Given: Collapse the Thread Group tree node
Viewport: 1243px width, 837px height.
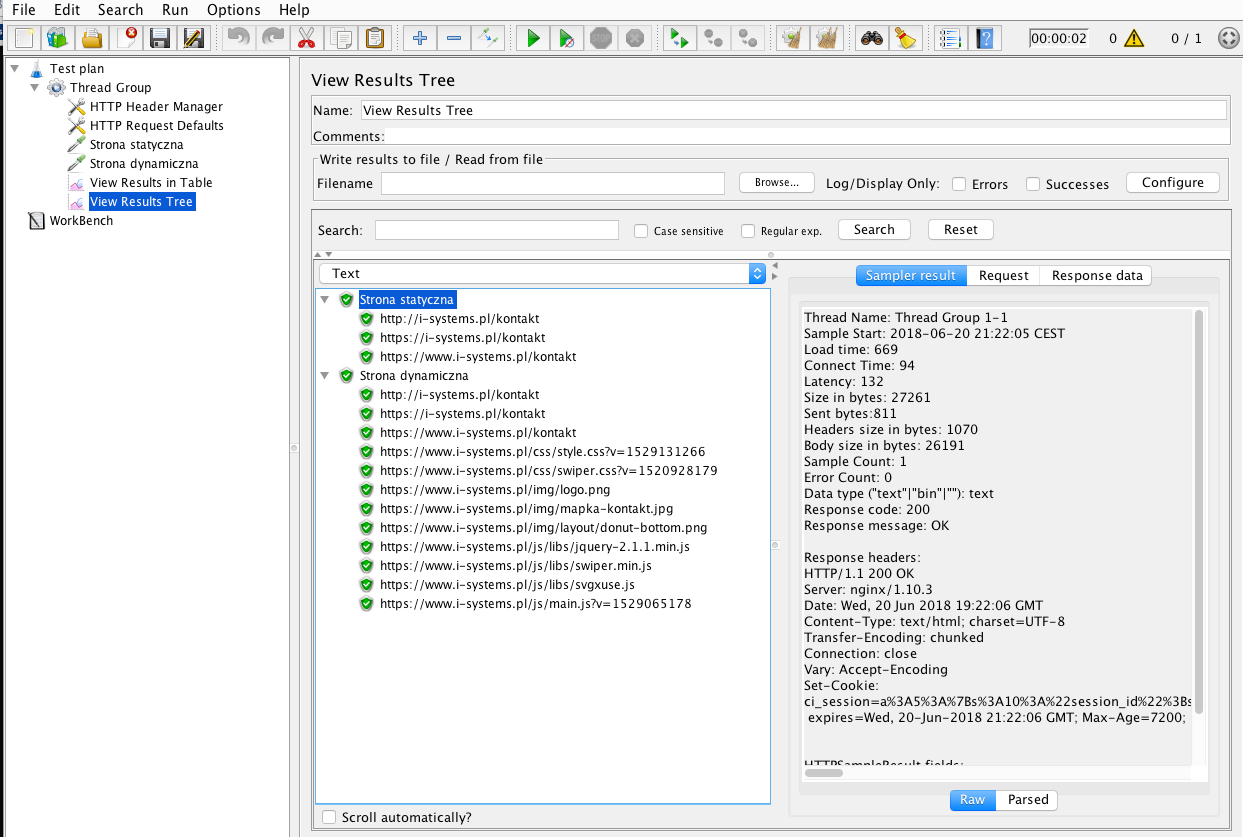Looking at the screenshot, I should (x=35, y=88).
